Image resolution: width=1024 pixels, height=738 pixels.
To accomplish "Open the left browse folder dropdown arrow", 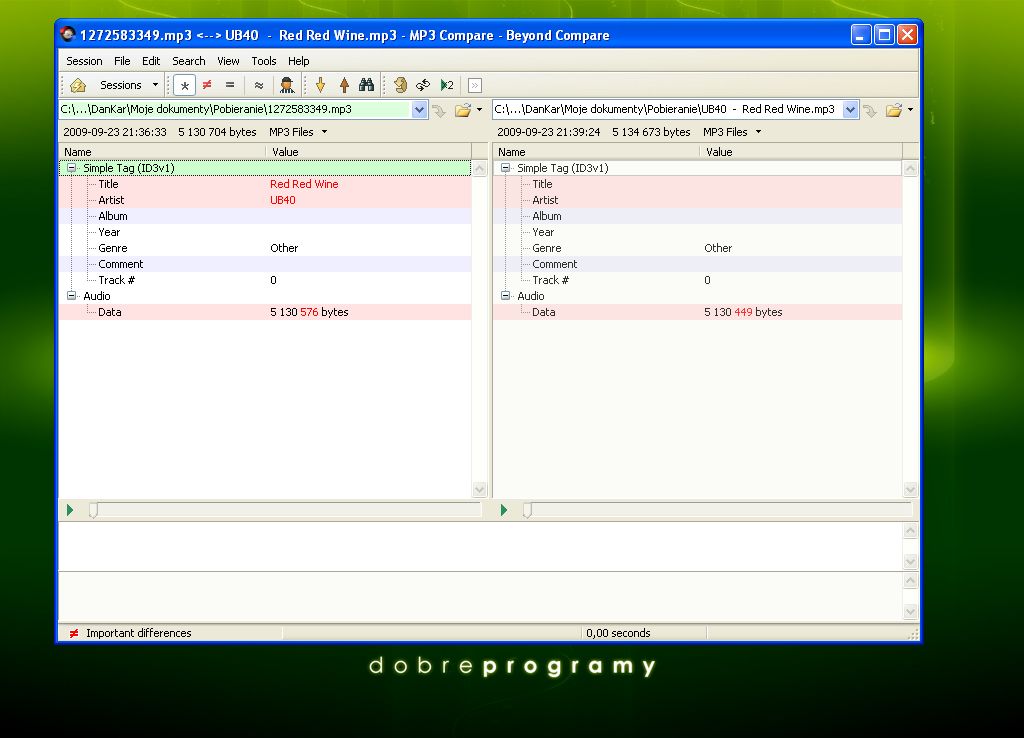I will click(x=479, y=110).
